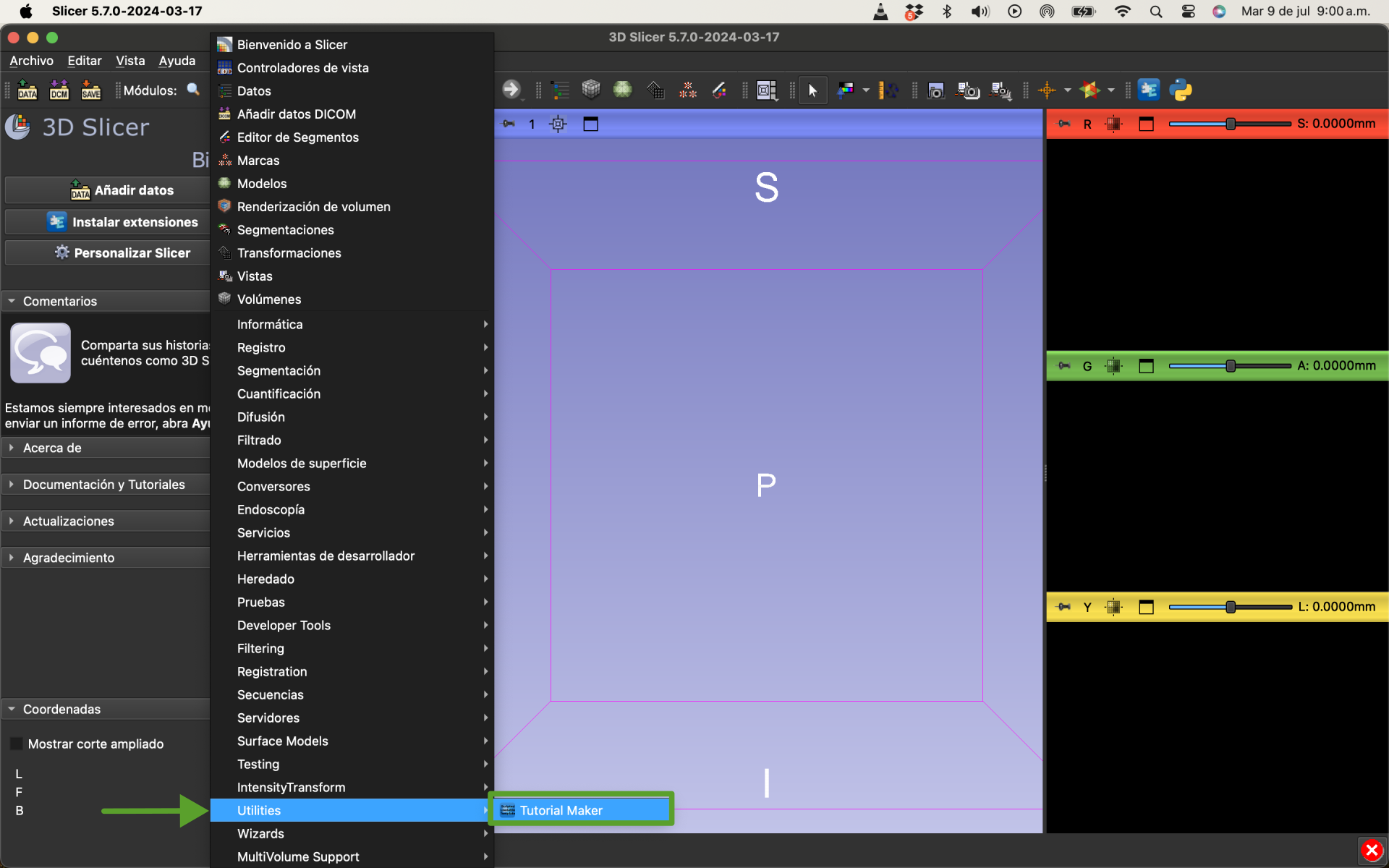
Task: Expand the Acerca de section
Action: (106, 448)
